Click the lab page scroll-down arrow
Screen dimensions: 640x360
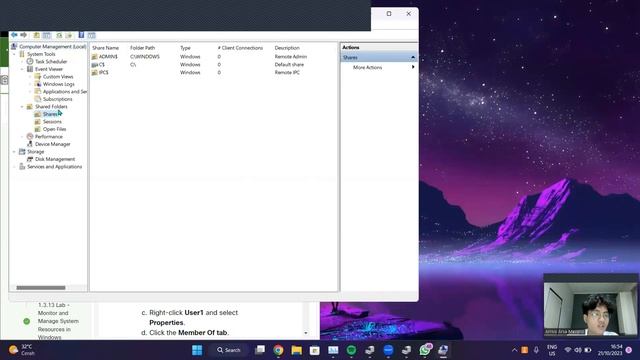click(x=306, y=333)
